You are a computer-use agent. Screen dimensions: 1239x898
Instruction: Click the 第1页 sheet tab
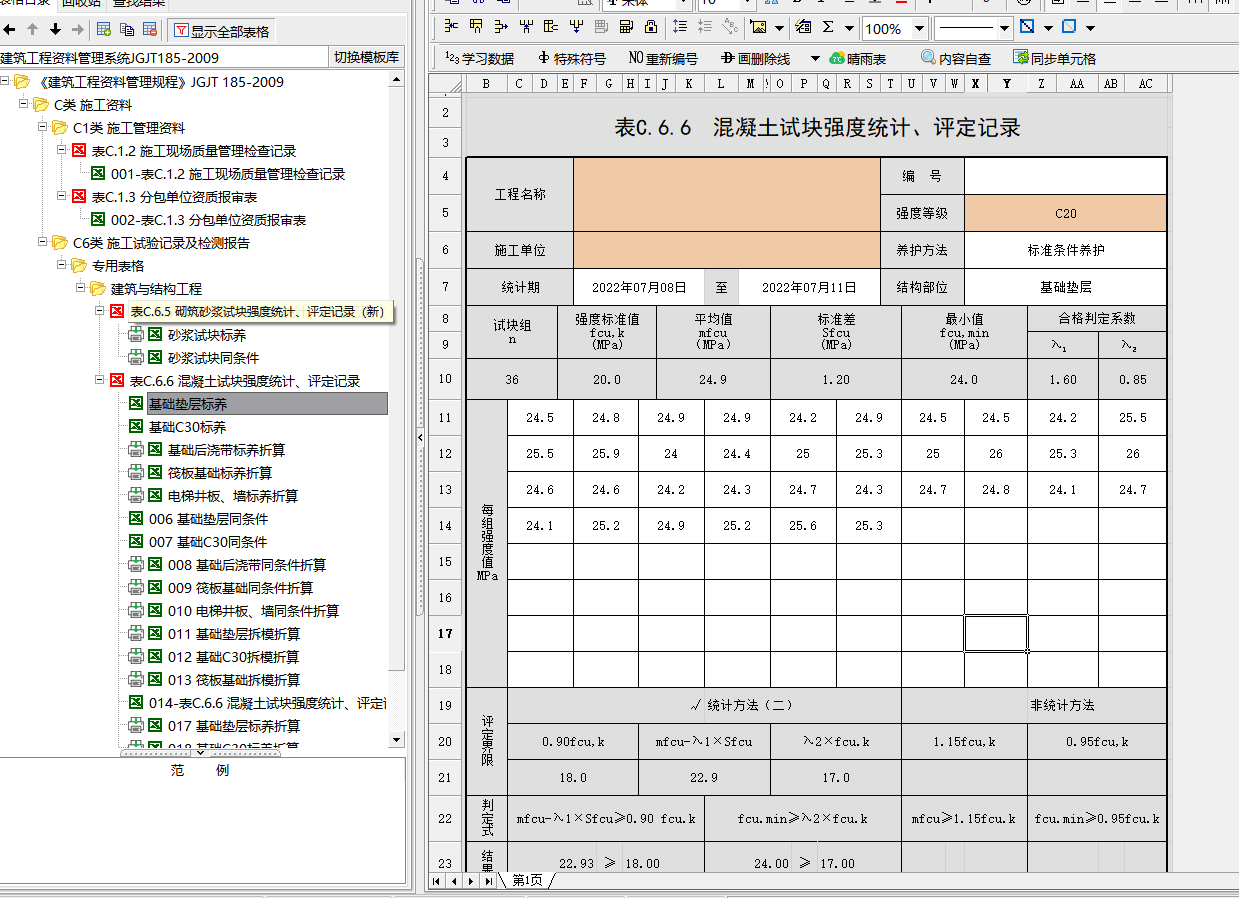527,880
